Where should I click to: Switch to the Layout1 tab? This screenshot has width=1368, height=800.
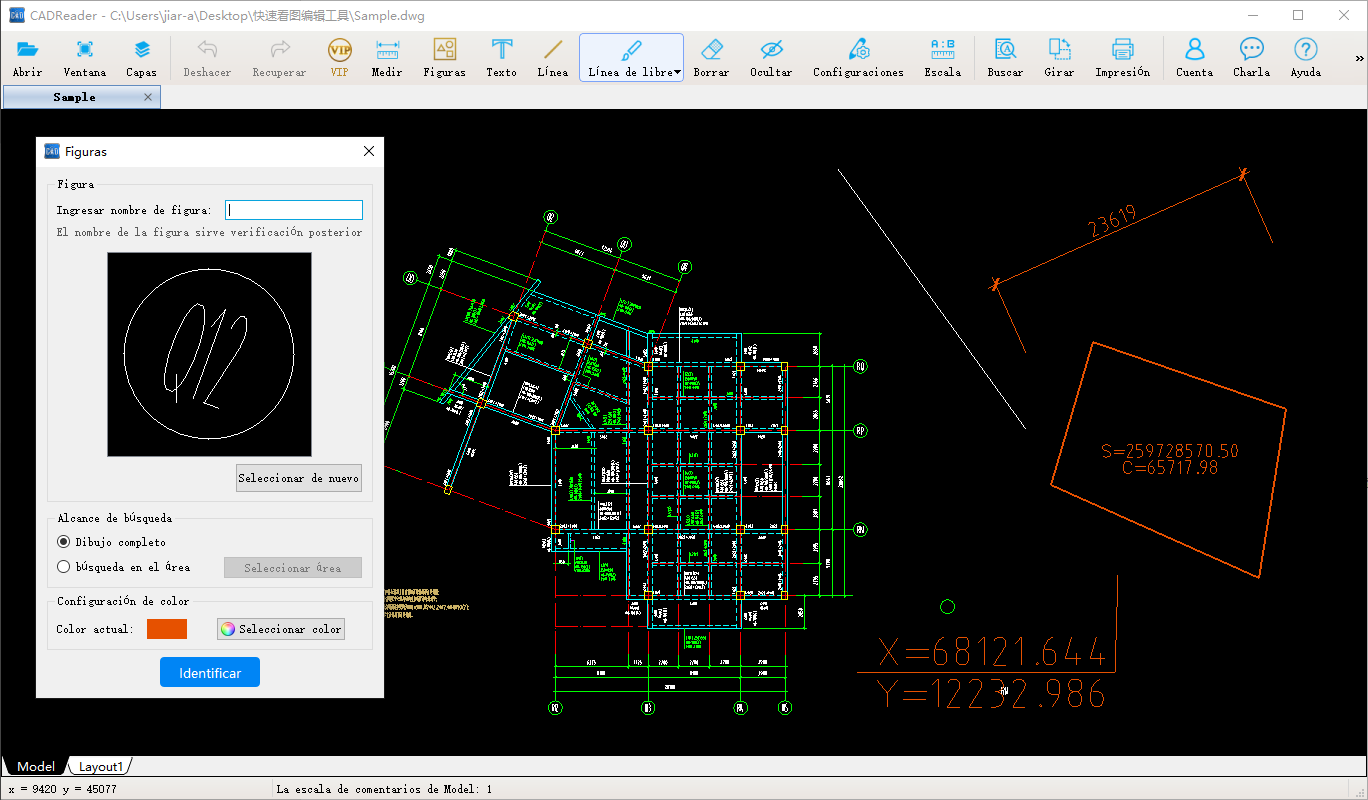101,766
